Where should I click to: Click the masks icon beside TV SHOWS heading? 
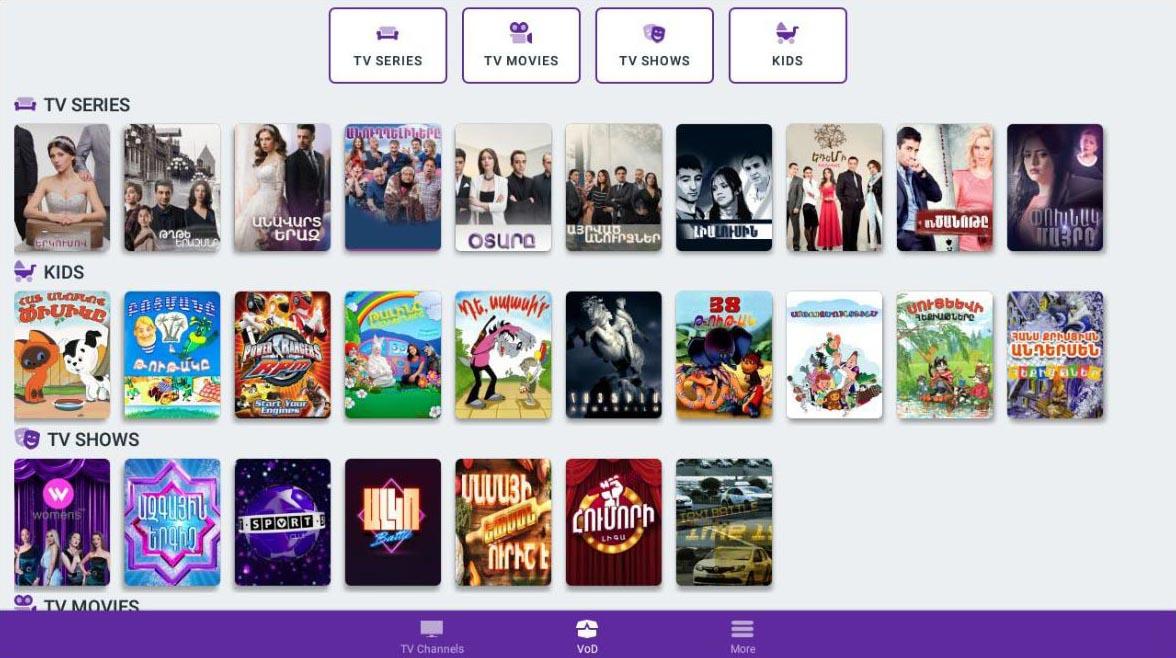pos(27,438)
